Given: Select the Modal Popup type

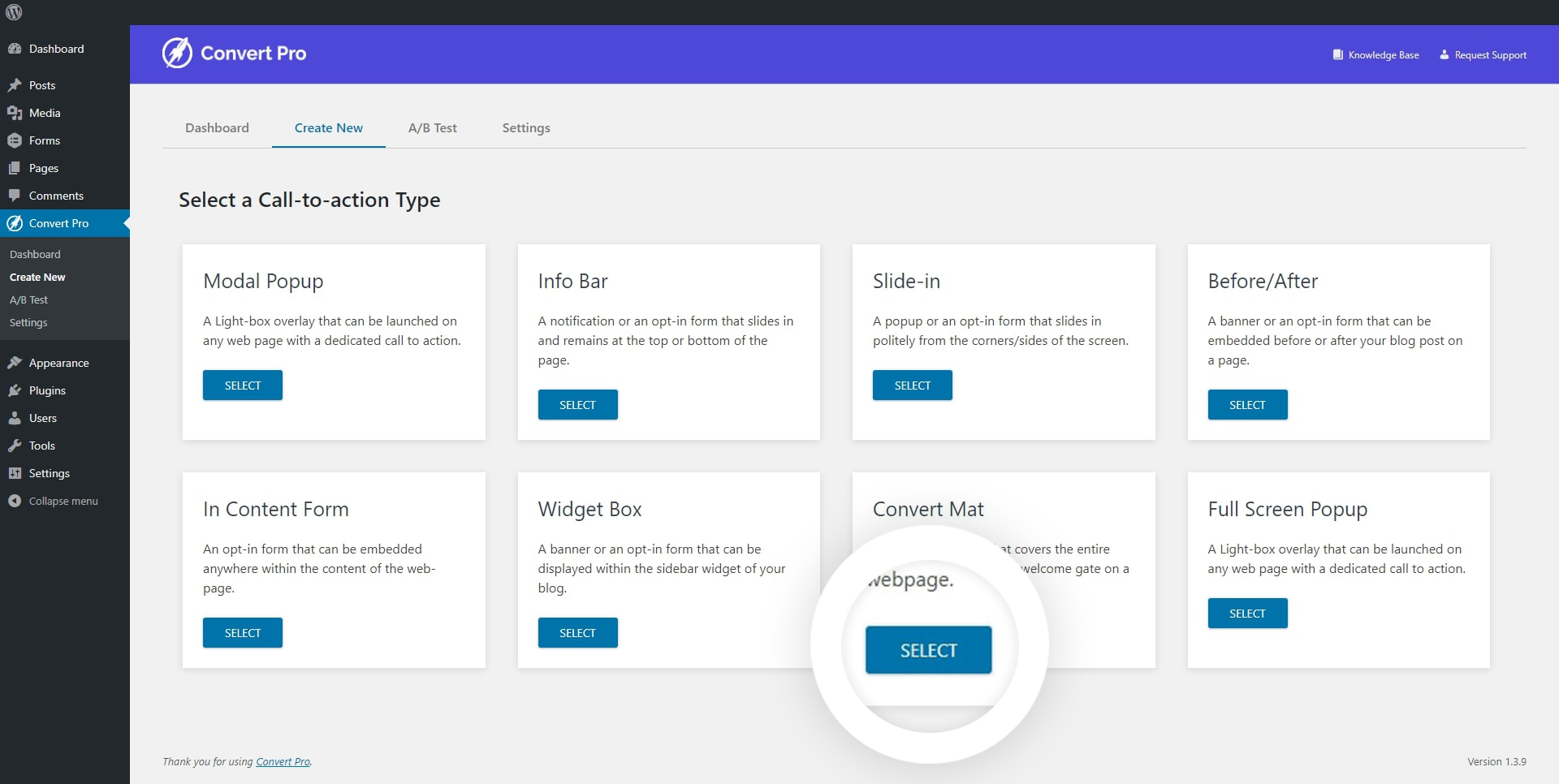Looking at the screenshot, I should pos(243,386).
